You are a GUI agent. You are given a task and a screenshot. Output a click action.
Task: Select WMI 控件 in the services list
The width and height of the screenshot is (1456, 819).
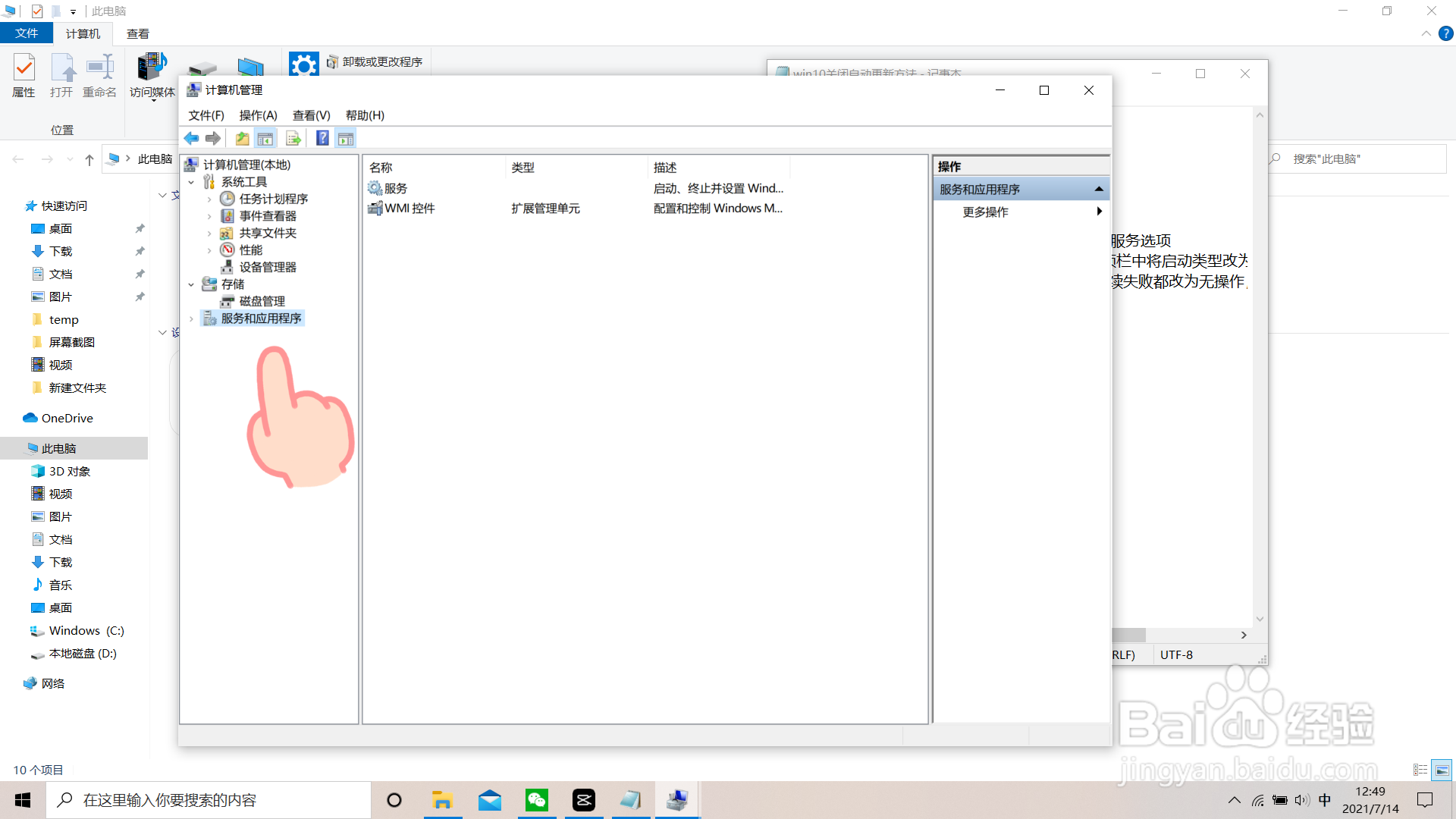pos(409,208)
